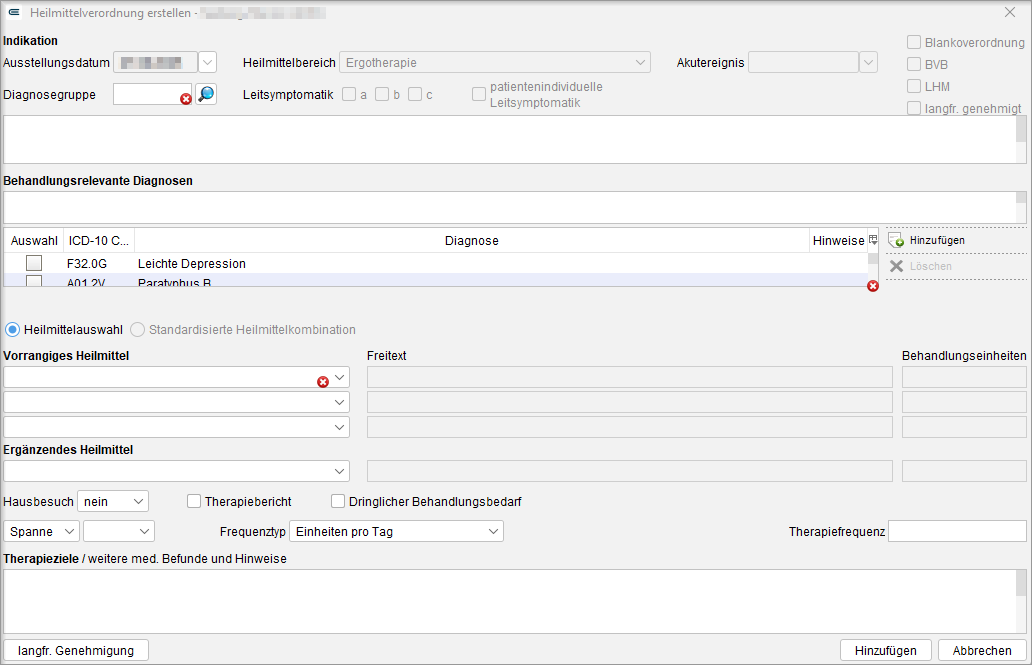Enable the Therapiebericht checkbox
The height and width of the screenshot is (665, 1032).
click(194, 502)
